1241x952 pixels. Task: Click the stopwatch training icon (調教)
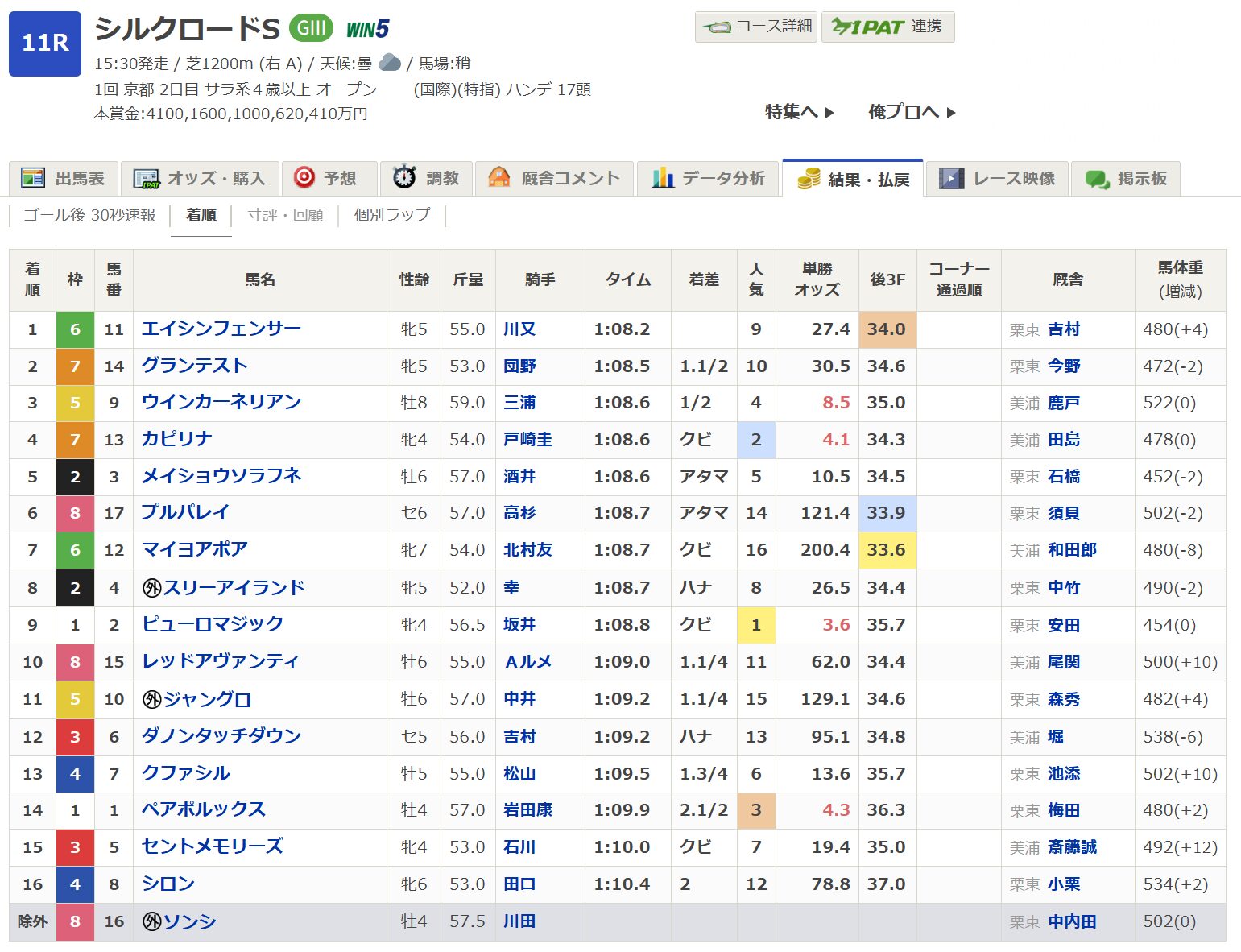(404, 177)
